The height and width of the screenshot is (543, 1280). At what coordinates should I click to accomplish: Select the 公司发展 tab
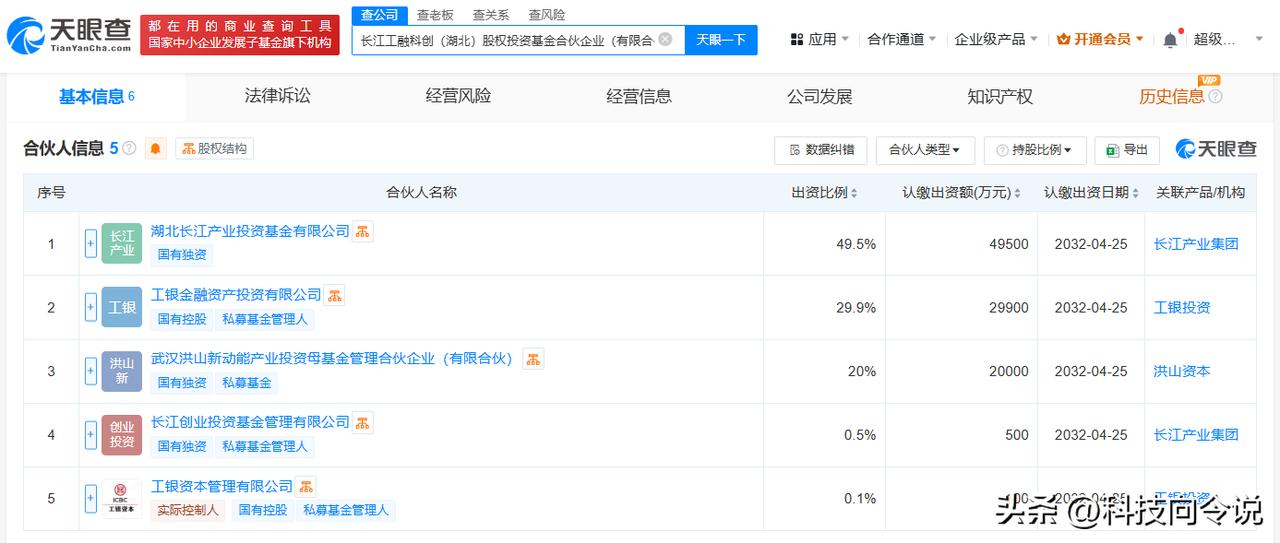(820, 96)
